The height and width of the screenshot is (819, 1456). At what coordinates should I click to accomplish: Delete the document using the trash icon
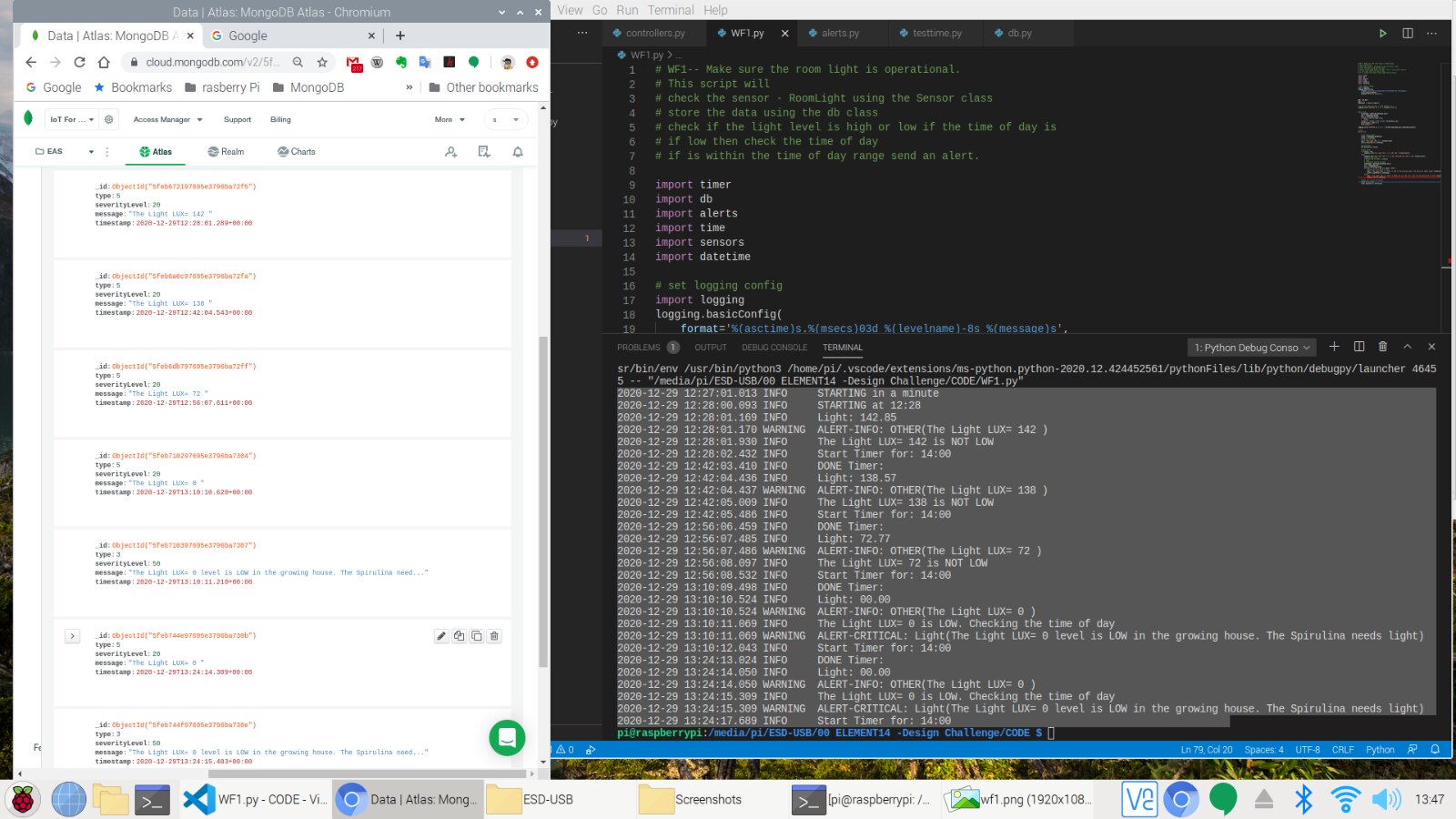click(494, 636)
